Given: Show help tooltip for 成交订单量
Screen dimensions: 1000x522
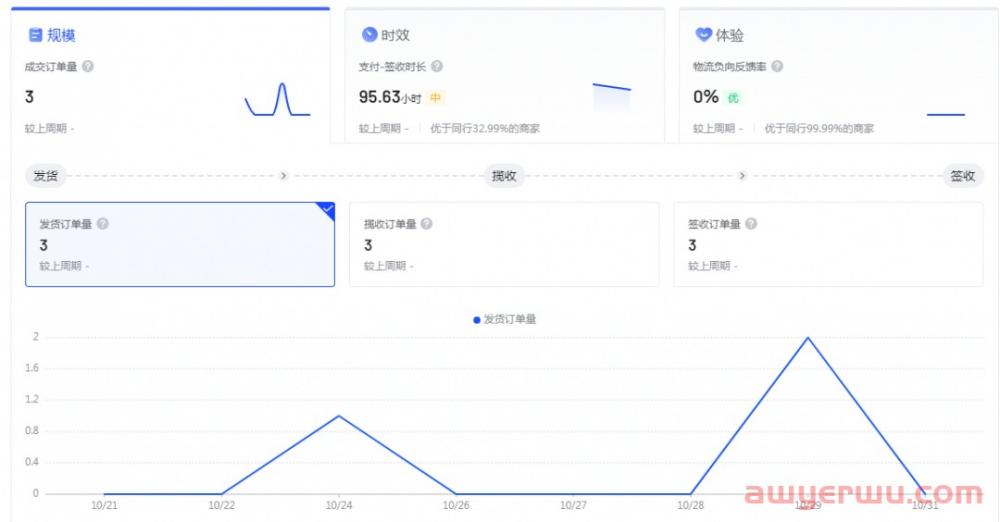Looking at the screenshot, I should [88, 66].
